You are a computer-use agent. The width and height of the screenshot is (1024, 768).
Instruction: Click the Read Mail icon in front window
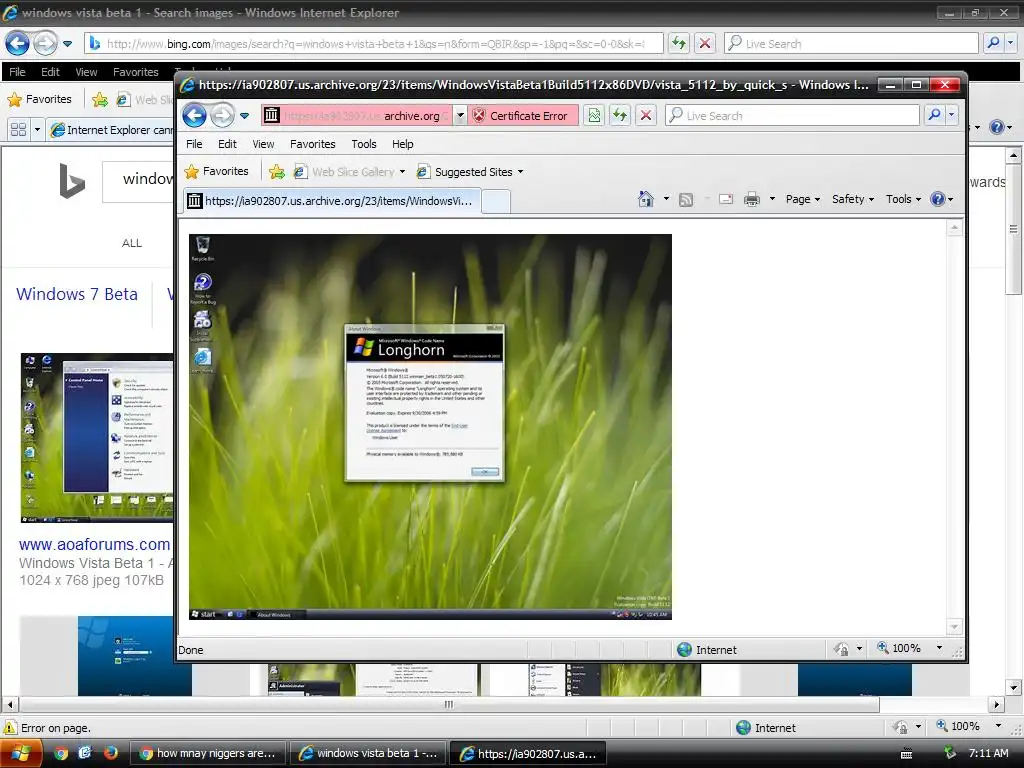tap(726, 199)
